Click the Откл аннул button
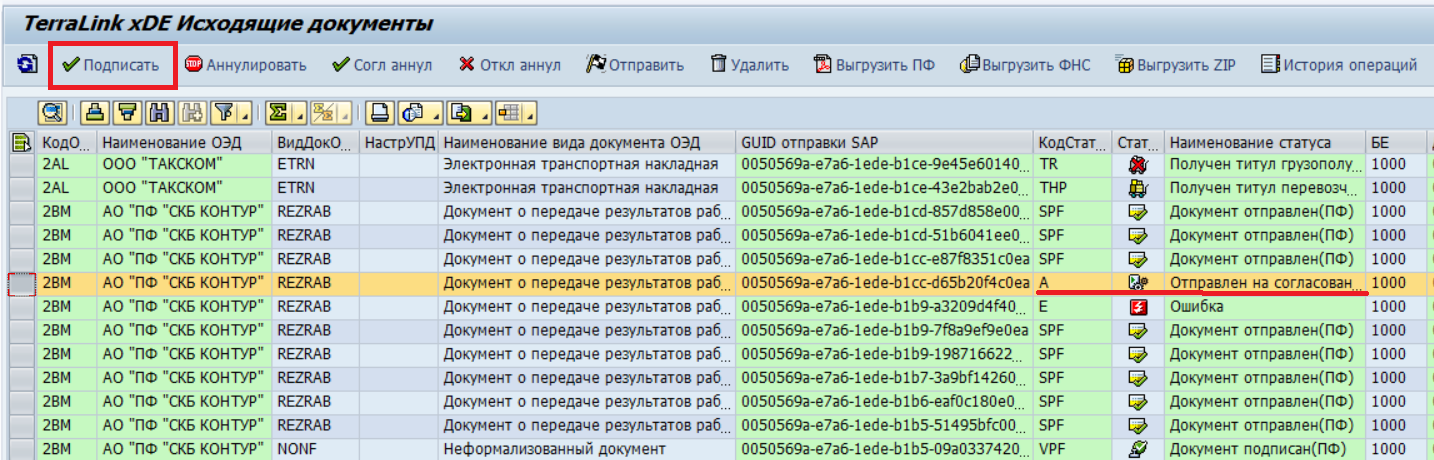The width and height of the screenshot is (1434, 460). [x=509, y=66]
